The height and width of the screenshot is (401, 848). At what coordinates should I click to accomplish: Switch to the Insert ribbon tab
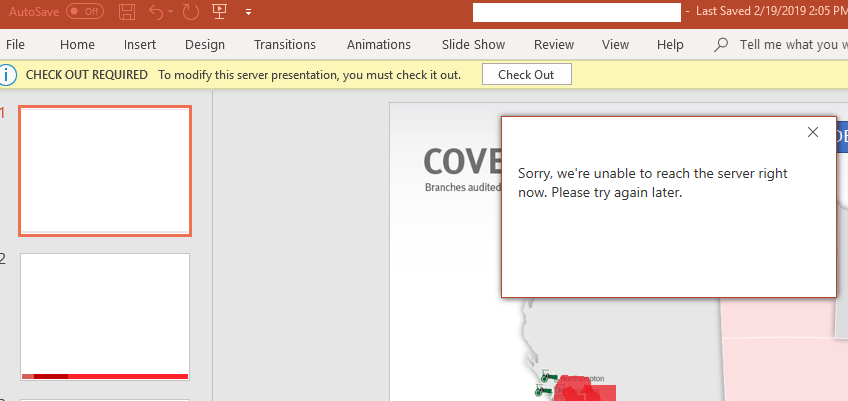[140, 44]
